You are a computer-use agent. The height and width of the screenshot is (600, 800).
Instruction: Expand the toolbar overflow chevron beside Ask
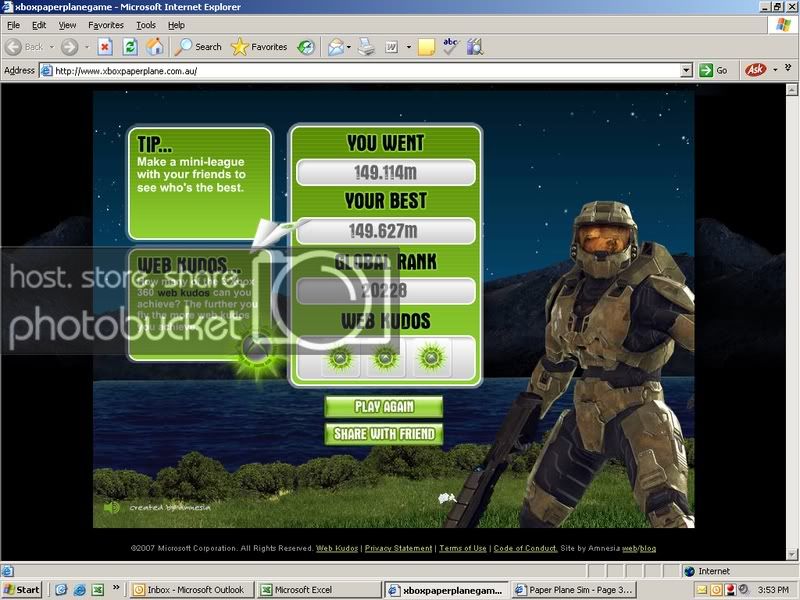(x=788, y=67)
